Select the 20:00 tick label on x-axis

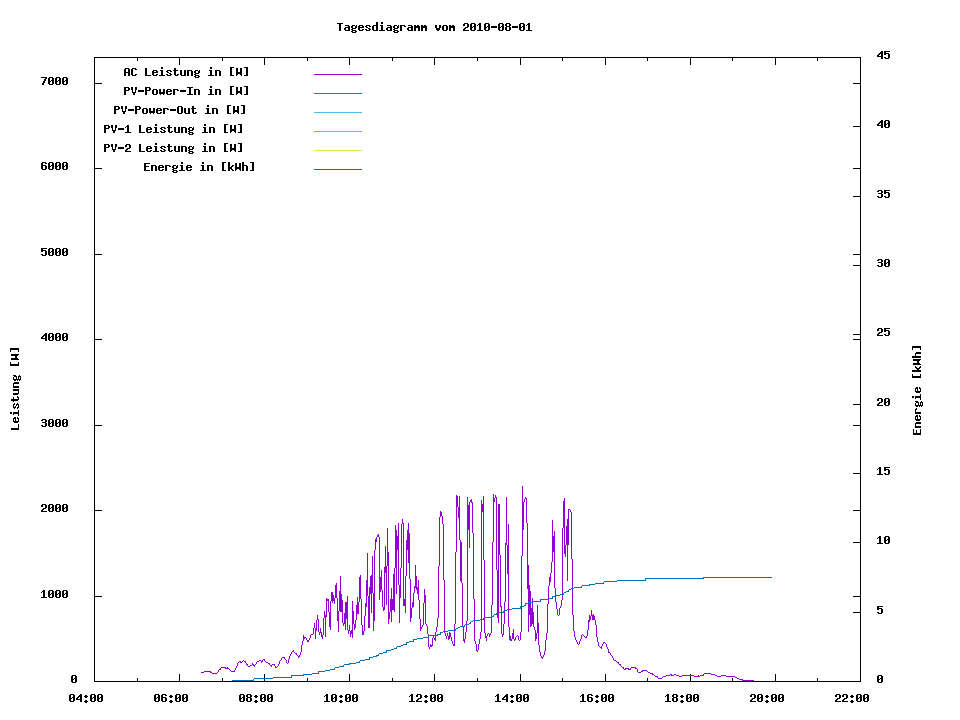[767, 698]
